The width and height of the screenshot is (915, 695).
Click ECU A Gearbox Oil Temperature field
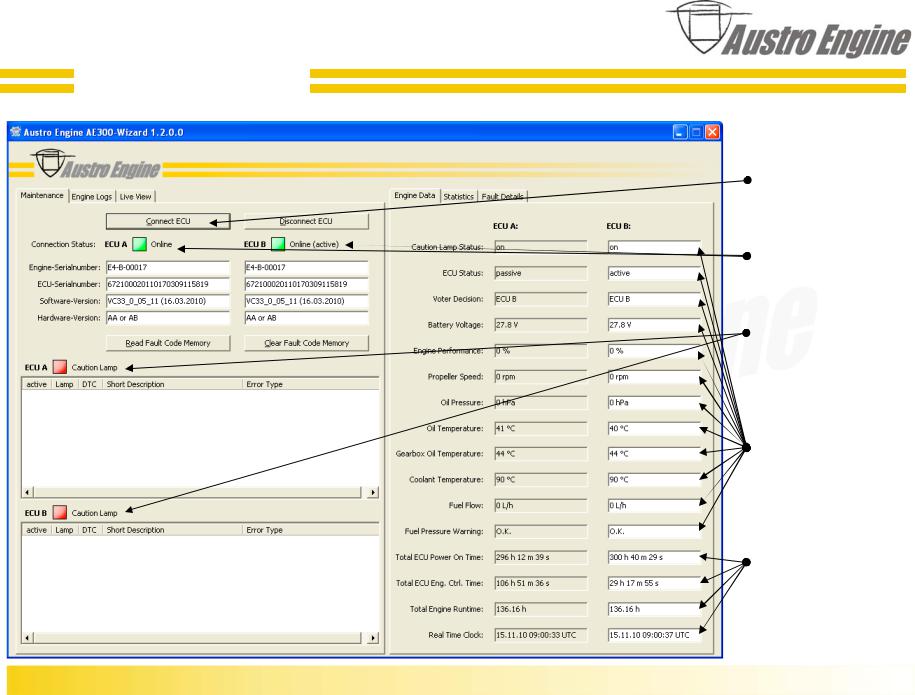click(x=540, y=453)
